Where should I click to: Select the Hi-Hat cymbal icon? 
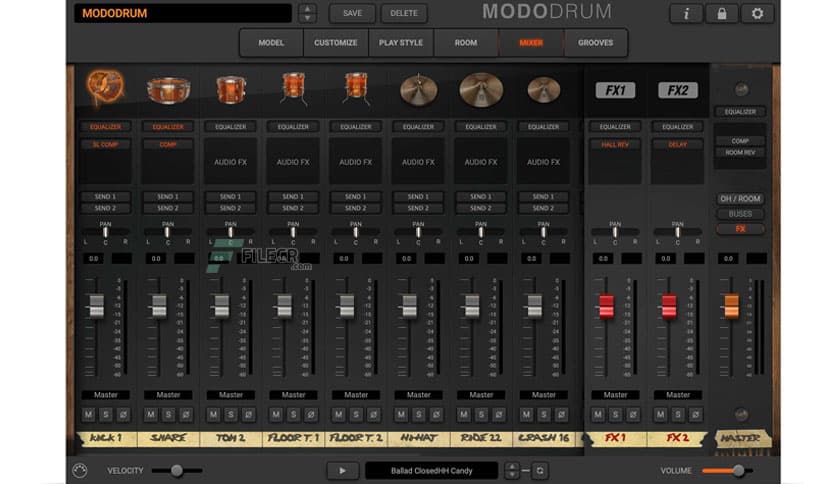(419, 90)
